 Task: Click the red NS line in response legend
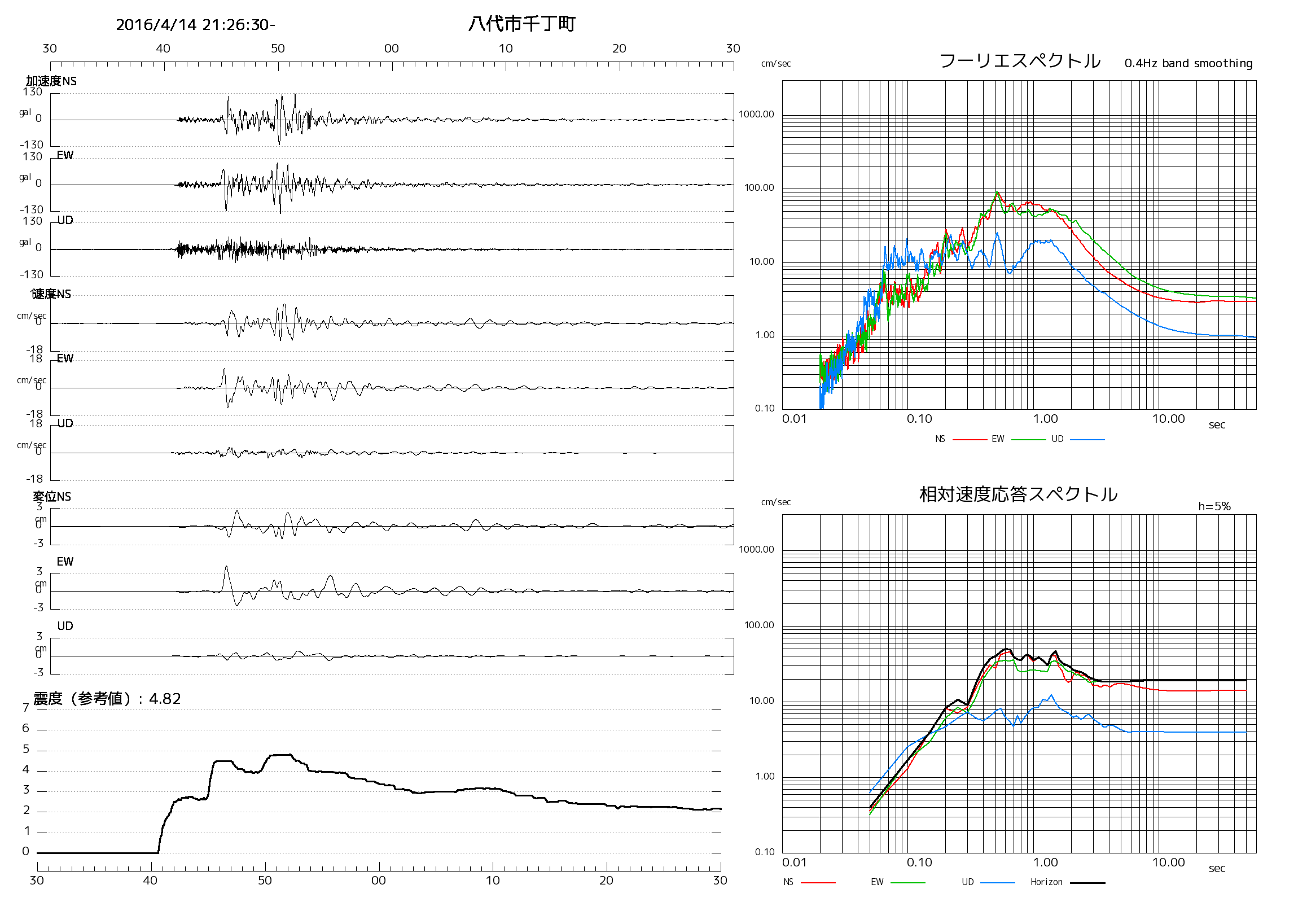coord(818,882)
